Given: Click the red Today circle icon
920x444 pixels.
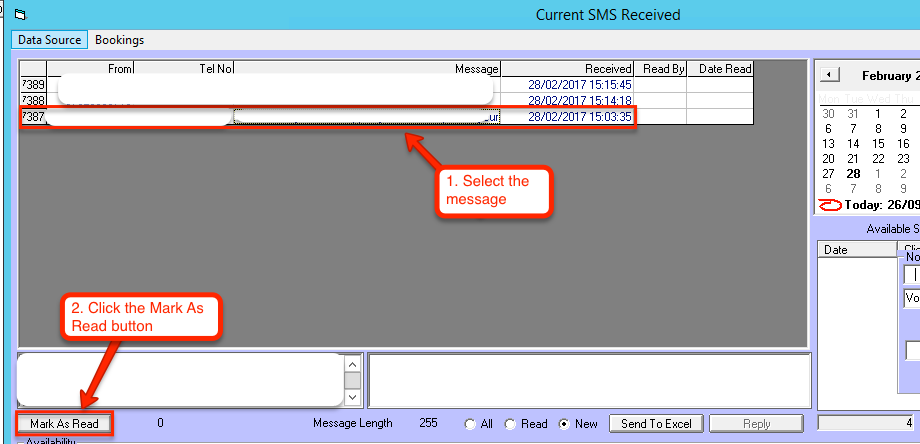Looking at the screenshot, I should (x=830, y=205).
